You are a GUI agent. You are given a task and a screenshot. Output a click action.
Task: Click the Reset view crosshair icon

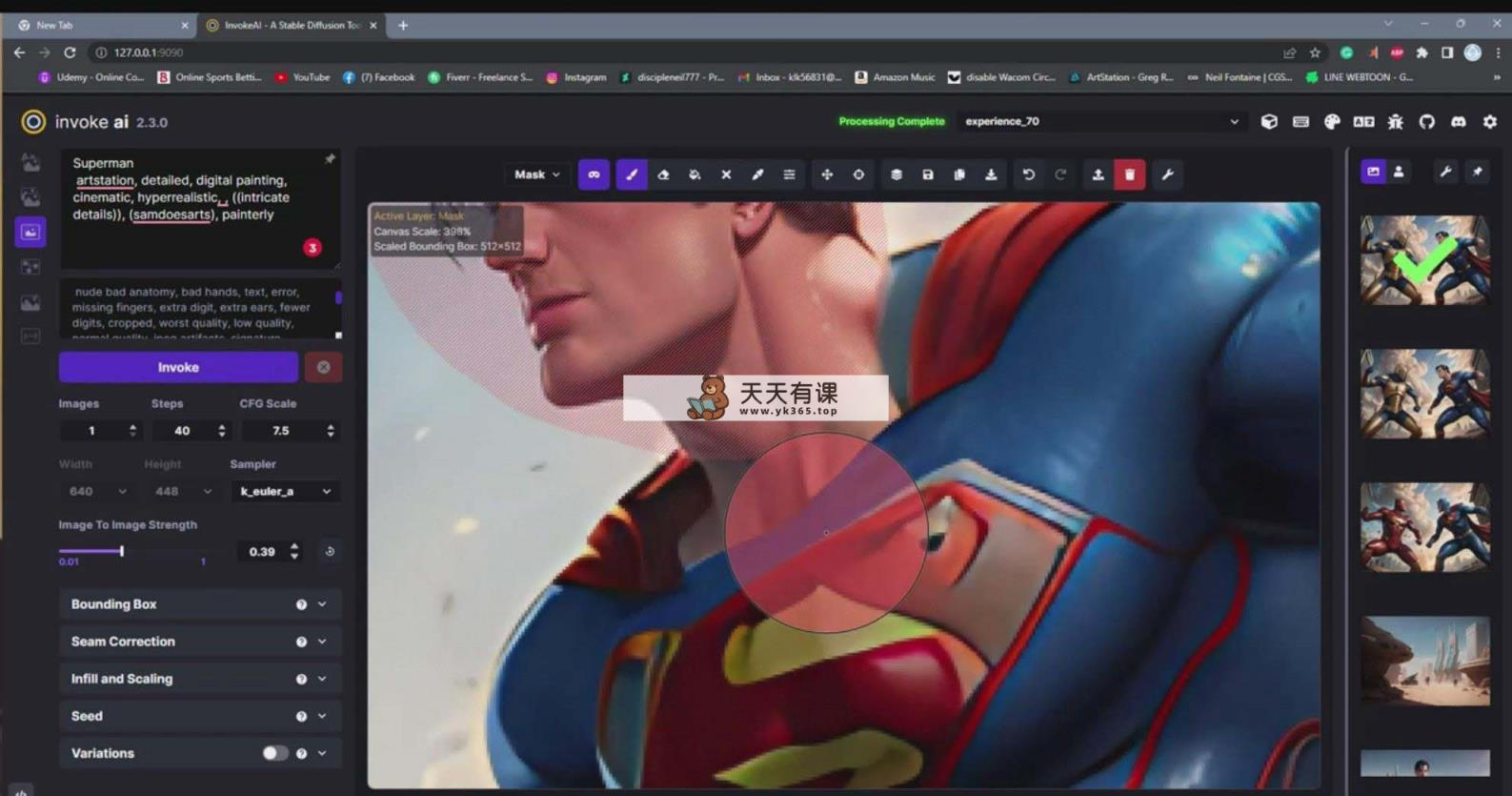858,174
